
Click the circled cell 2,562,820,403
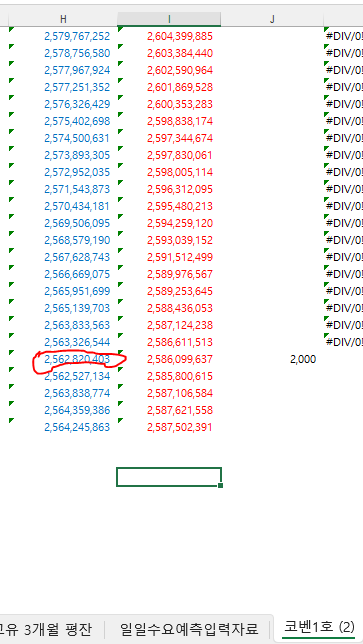77,359
